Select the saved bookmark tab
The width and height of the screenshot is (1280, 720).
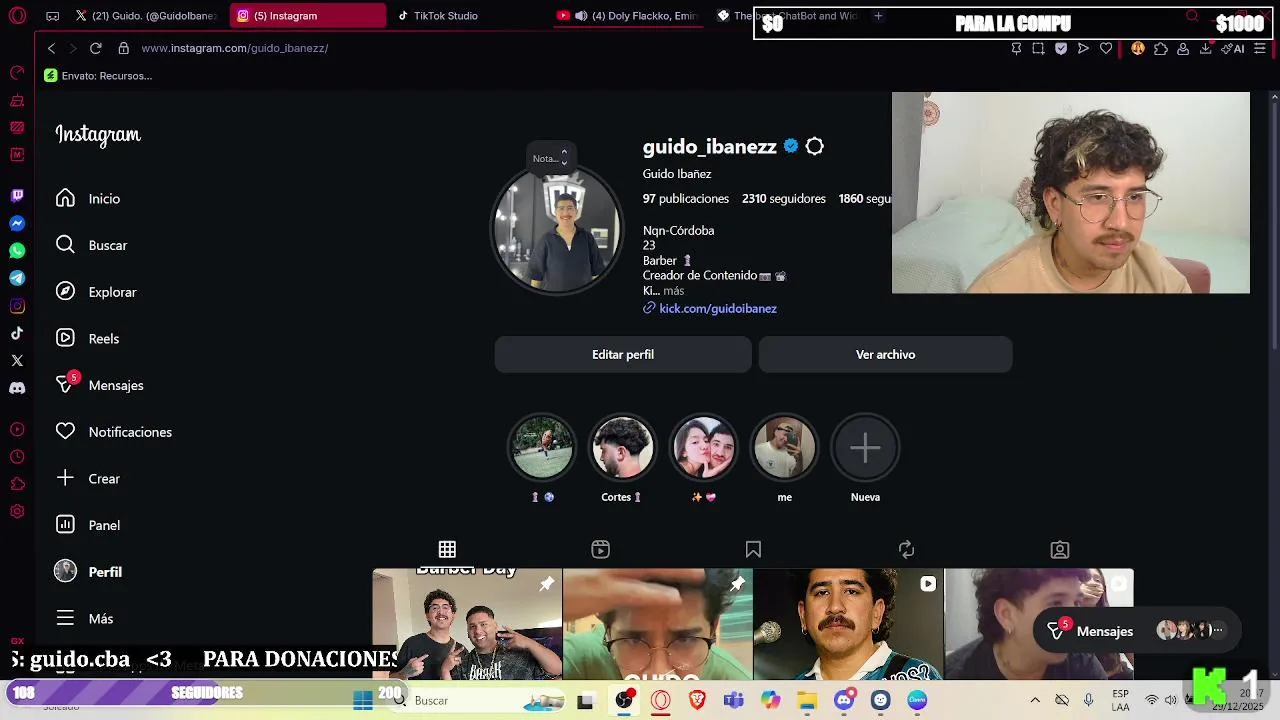(753, 550)
